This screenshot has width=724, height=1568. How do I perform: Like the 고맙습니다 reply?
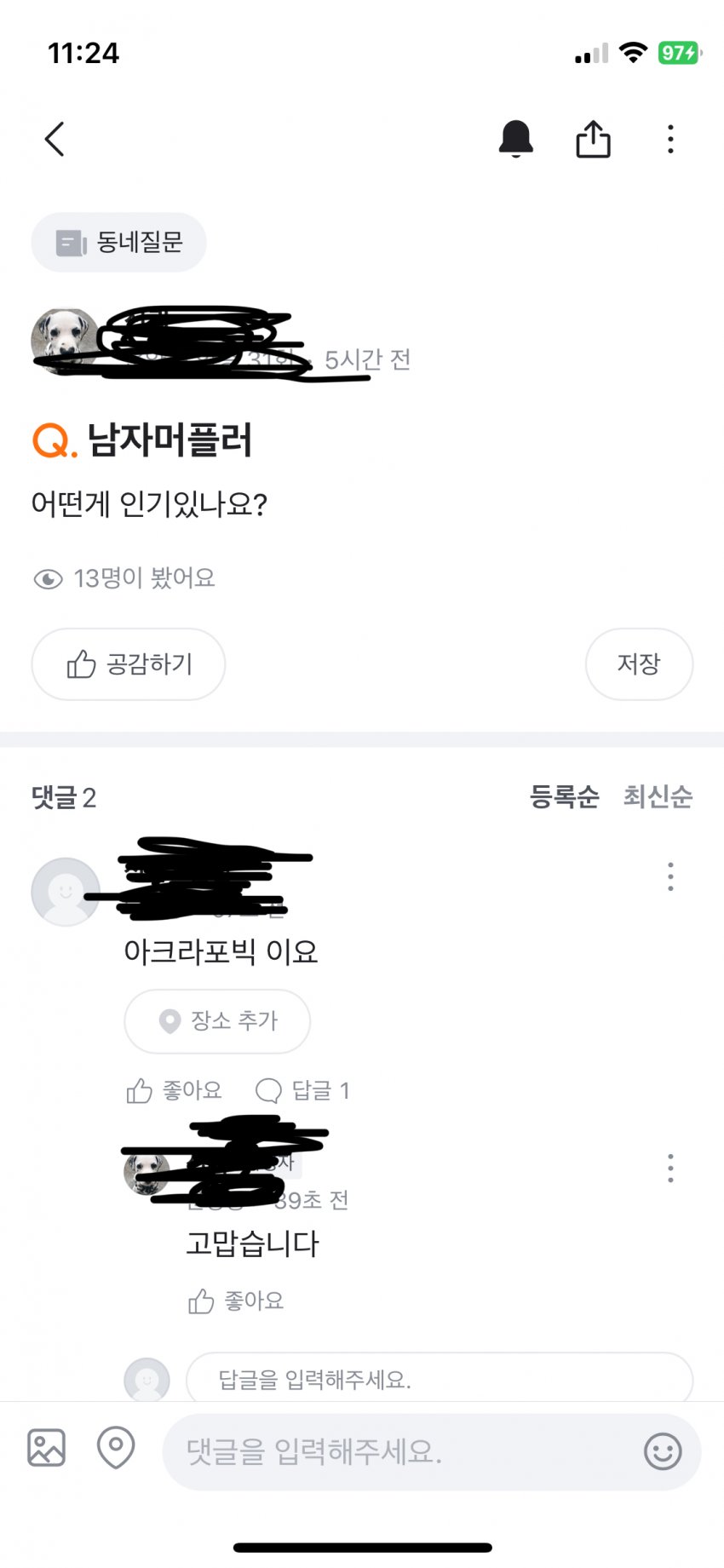click(236, 1301)
